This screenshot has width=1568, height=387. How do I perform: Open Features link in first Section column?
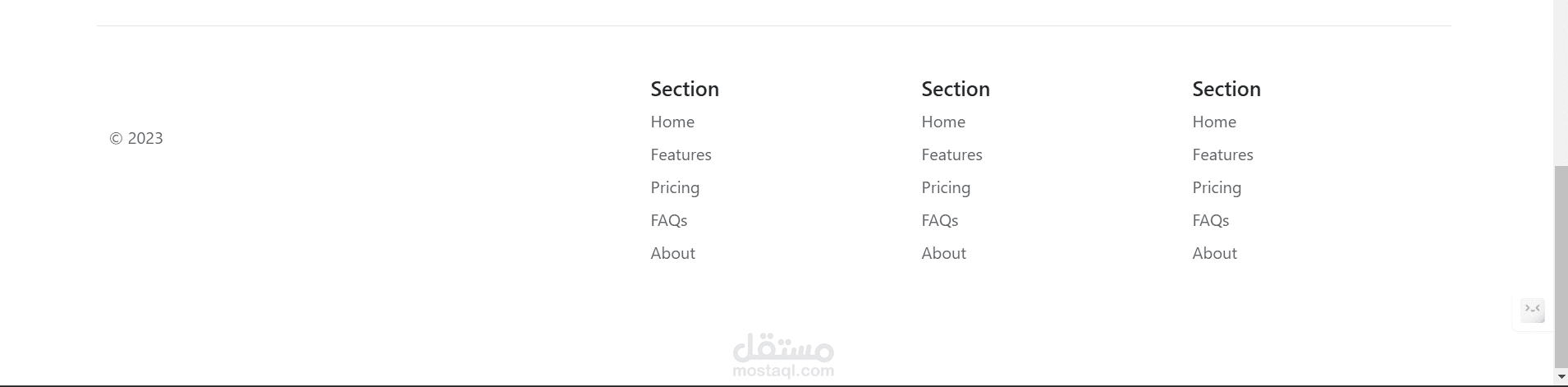(x=681, y=154)
